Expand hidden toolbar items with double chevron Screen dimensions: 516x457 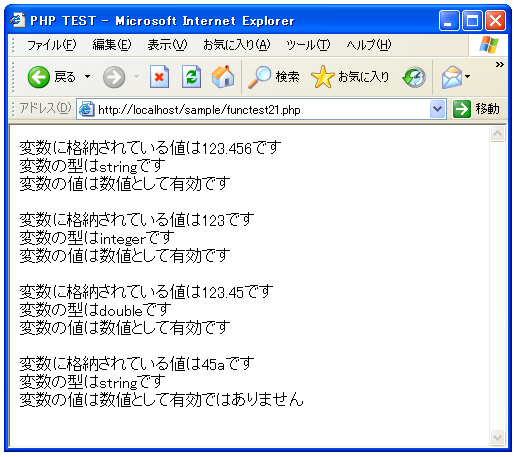click(499, 64)
